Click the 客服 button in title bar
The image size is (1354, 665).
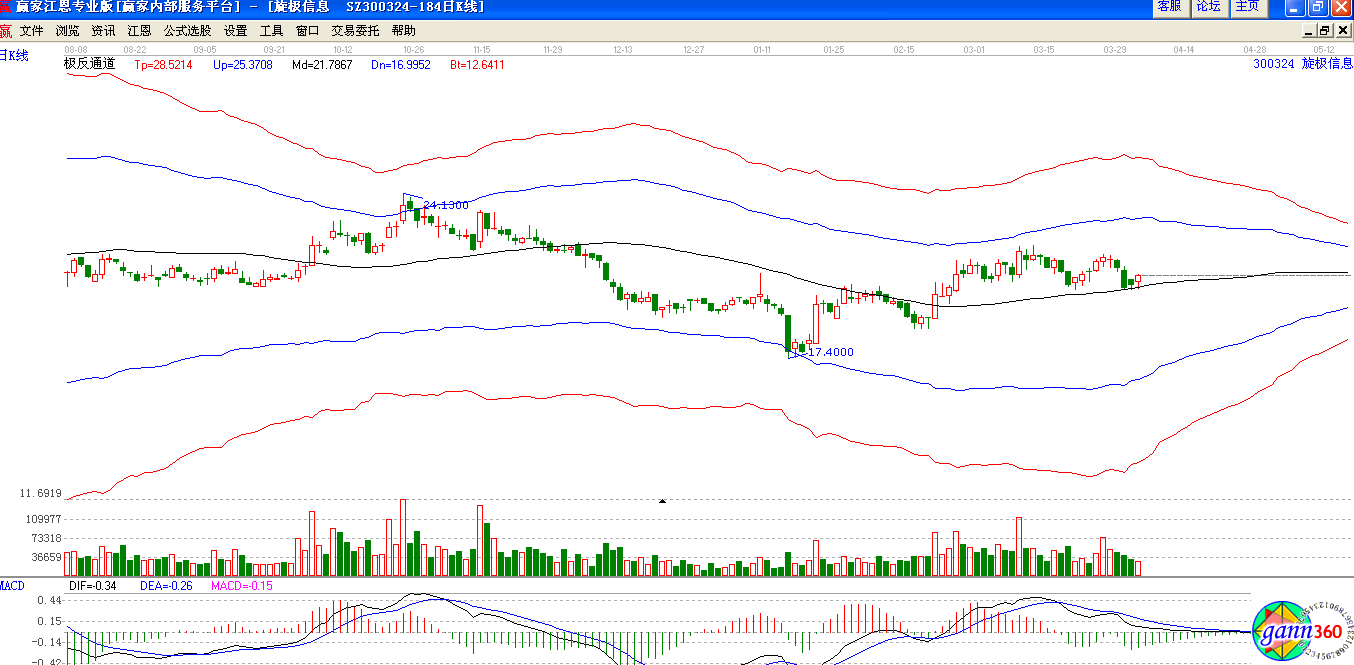(1169, 7)
